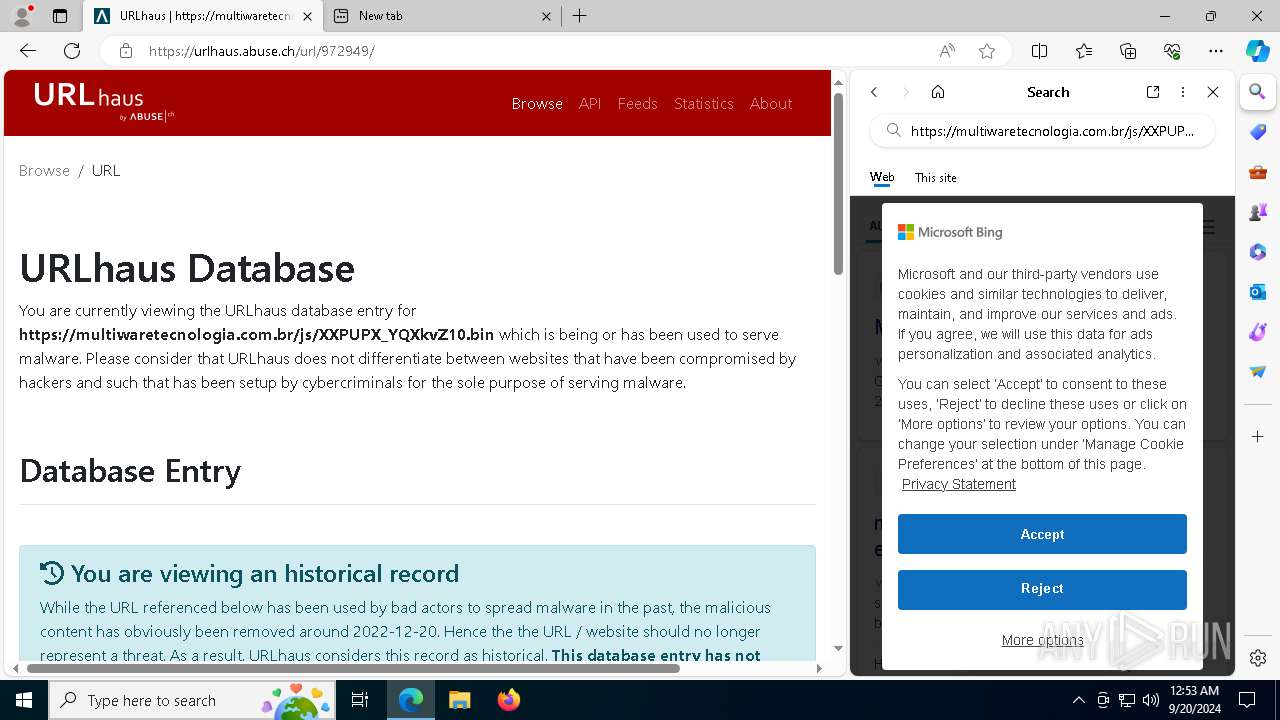Screen dimensions: 1280x720
Task: Open the Designer sidebar icon
Action: pos(1258,332)
